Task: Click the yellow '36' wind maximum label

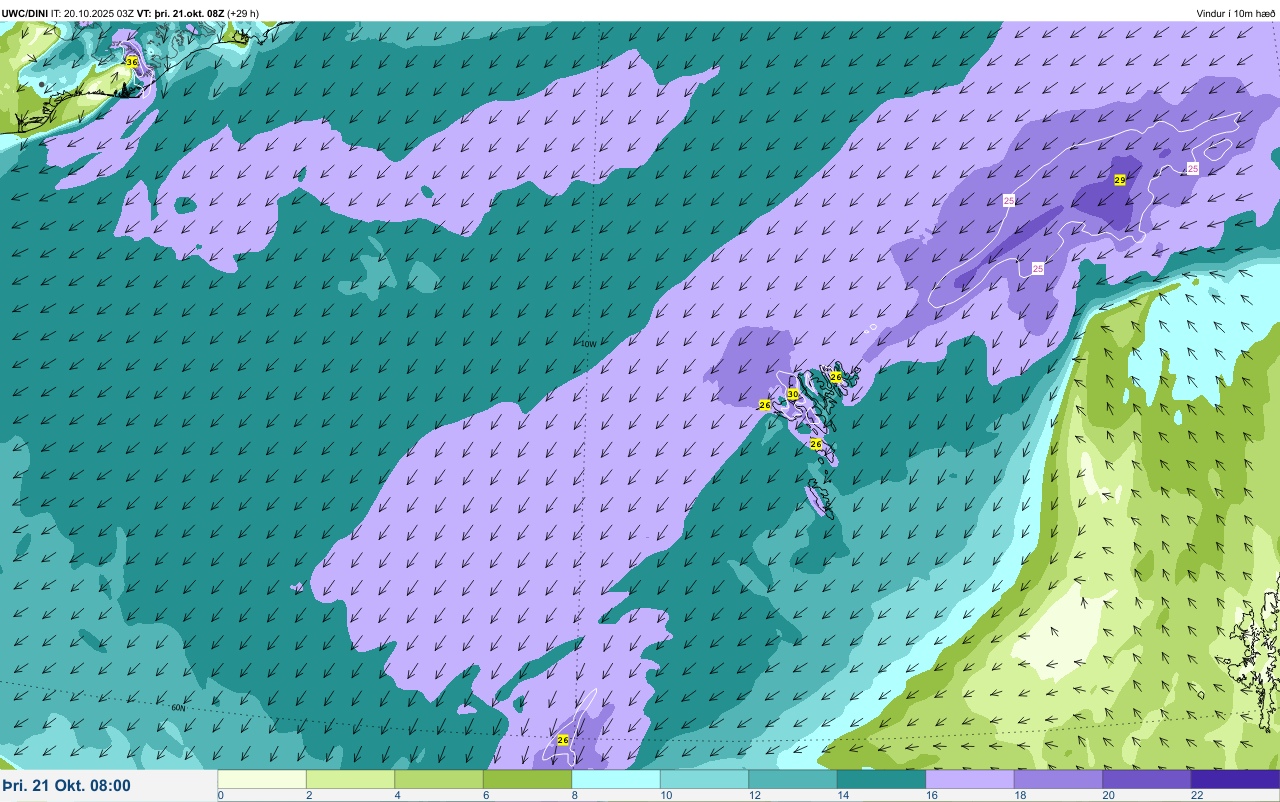Action: coord(132,62)
